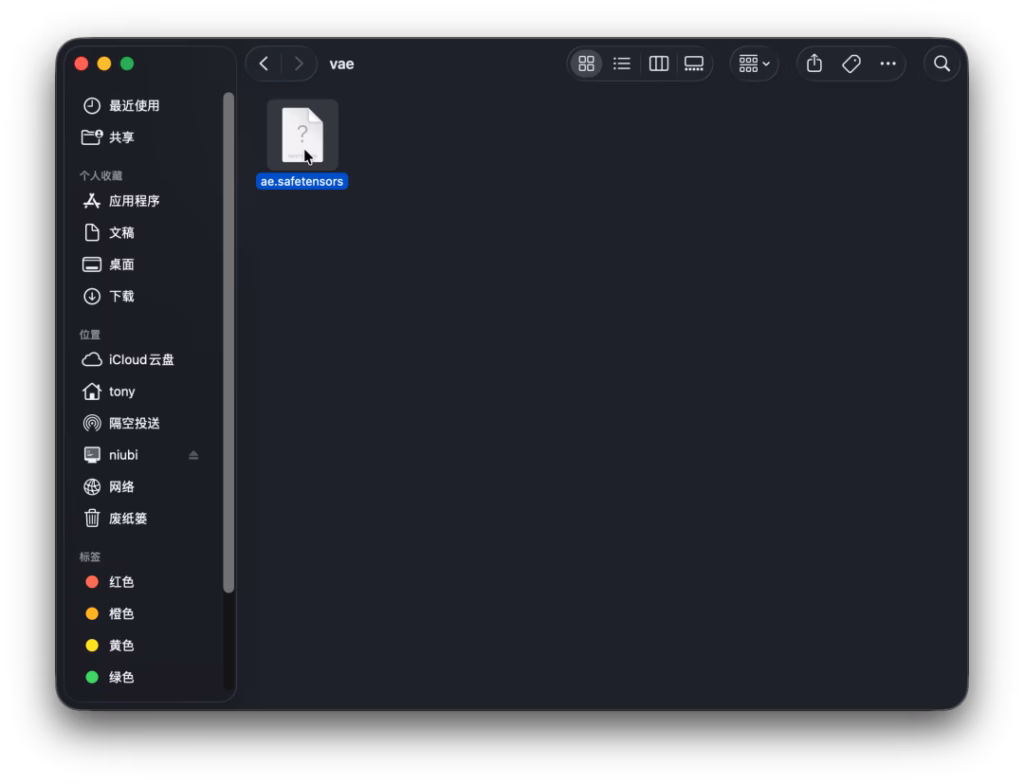This screenshot has height=784, width=1024.
Task: Click the Share icon in toolbar
Action: coord(814,64)
